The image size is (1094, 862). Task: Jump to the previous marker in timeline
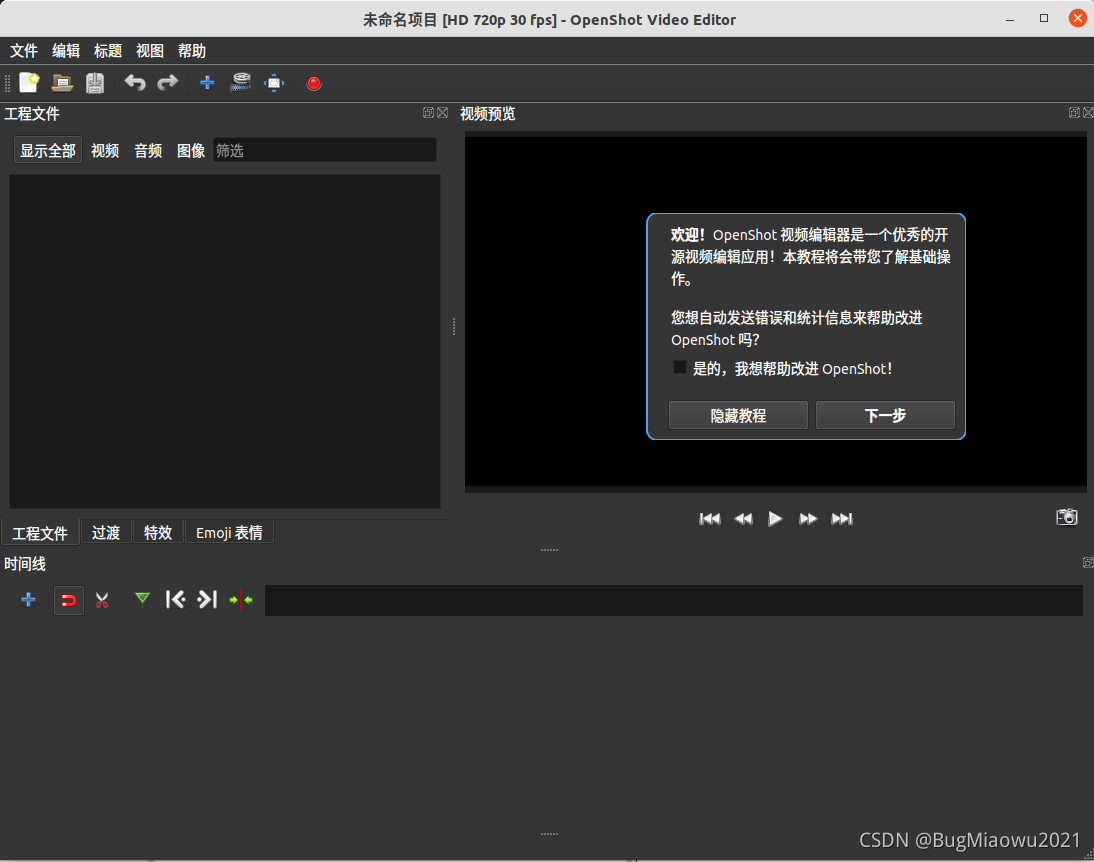point(175,600)
